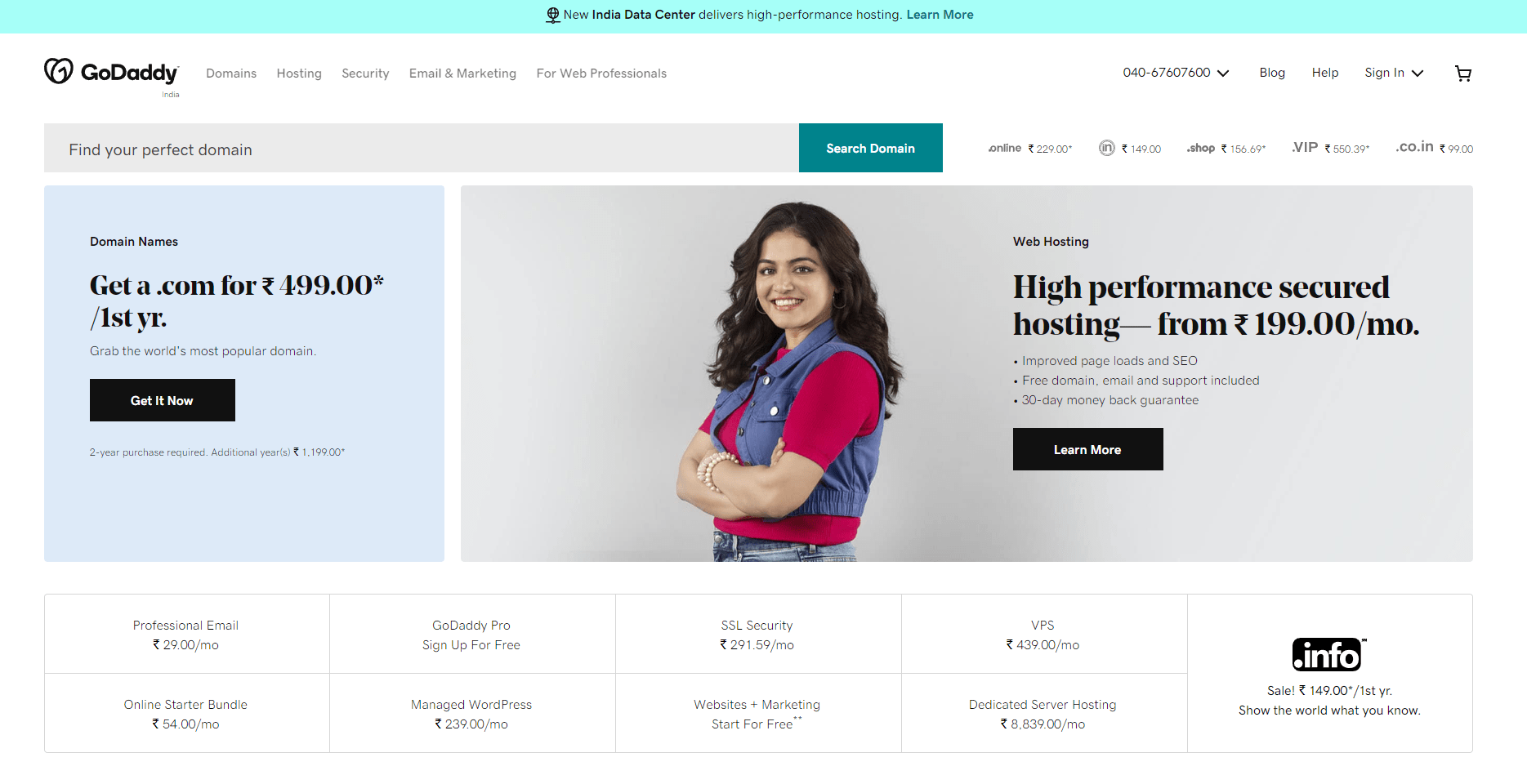Choose the .VIP domain offer
This screenshot has width=1527, height=784.
coord(1330,148)
